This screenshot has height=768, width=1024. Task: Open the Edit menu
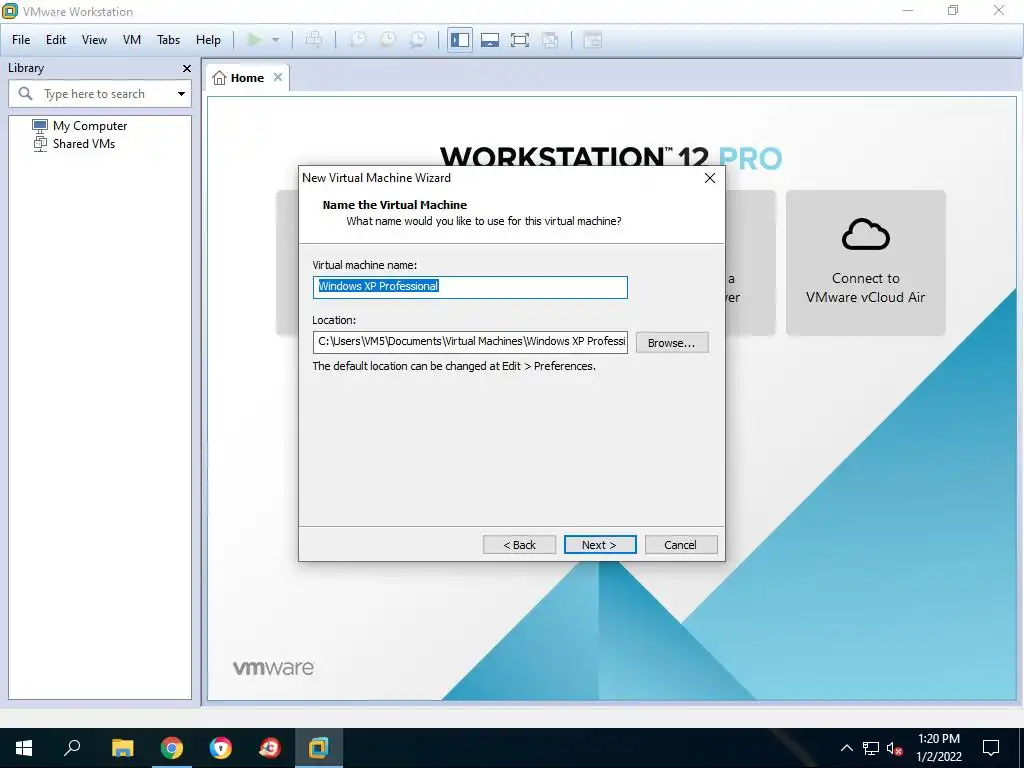click(x=56, y=40)
